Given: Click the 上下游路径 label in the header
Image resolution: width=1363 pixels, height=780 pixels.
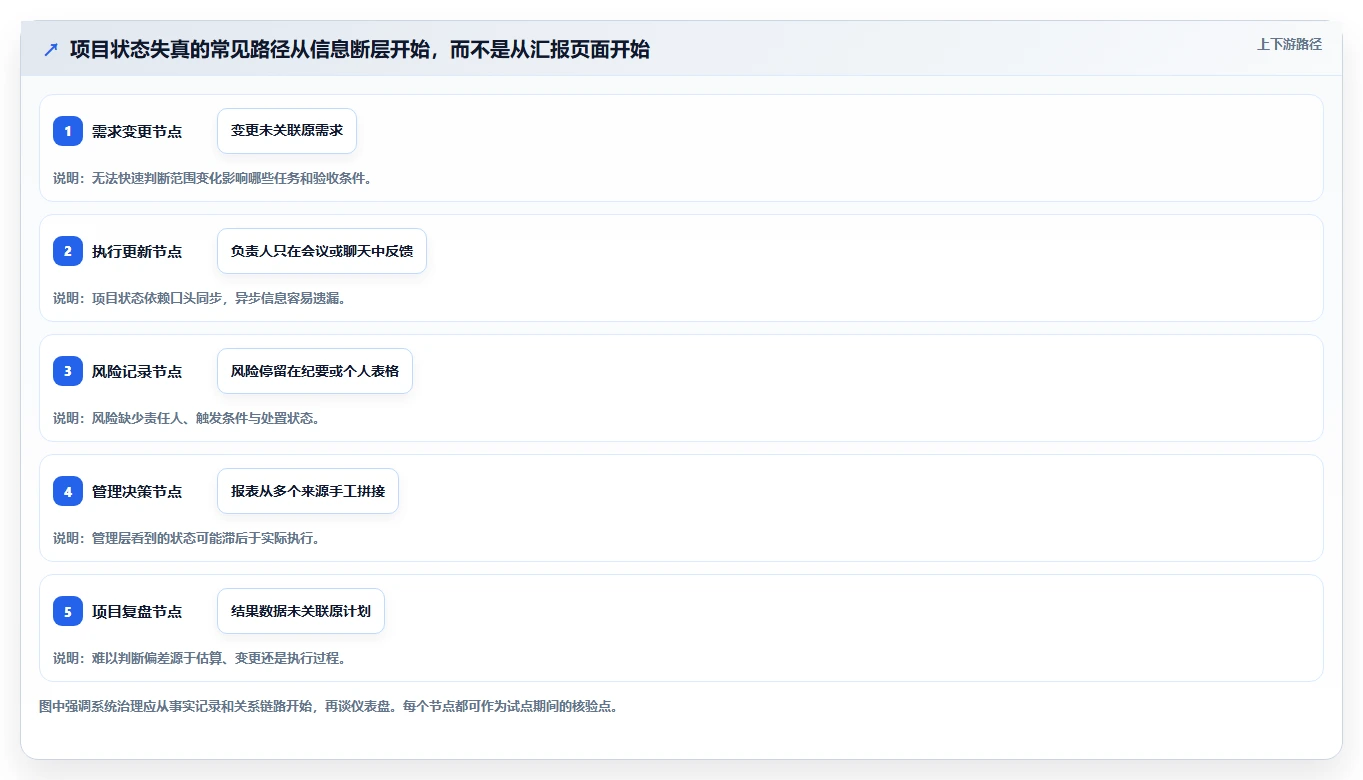Looking at the screenshot, I should pos(1289,44).
